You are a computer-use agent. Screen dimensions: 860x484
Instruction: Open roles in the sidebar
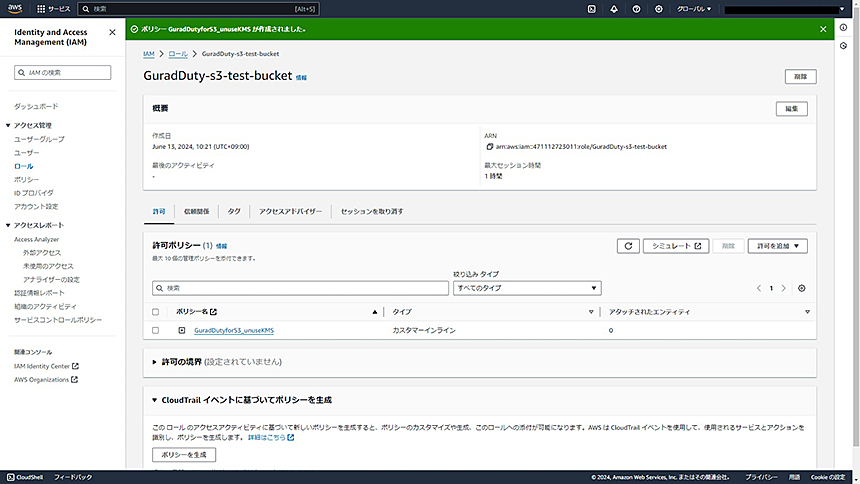pos(24,166)
